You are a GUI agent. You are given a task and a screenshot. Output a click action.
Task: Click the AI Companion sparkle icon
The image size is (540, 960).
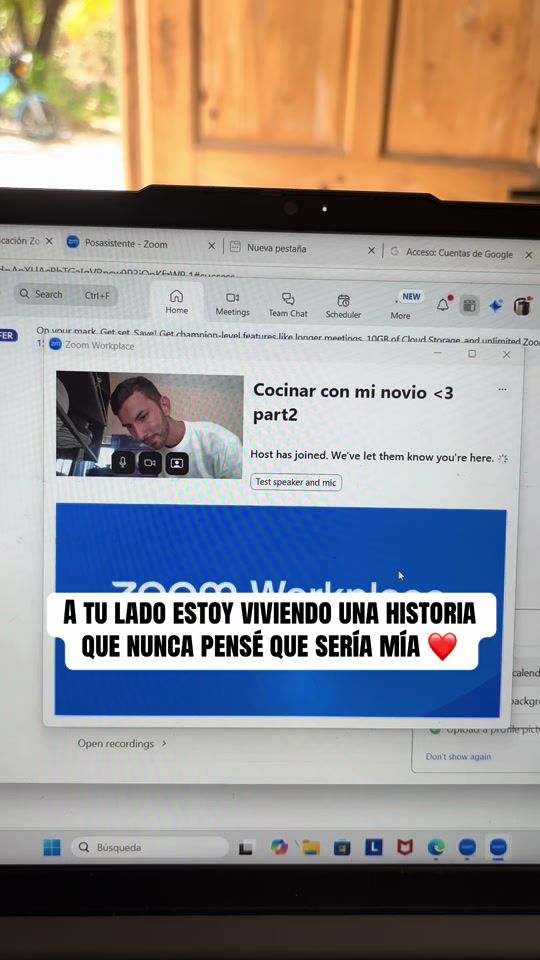[495, 306]
